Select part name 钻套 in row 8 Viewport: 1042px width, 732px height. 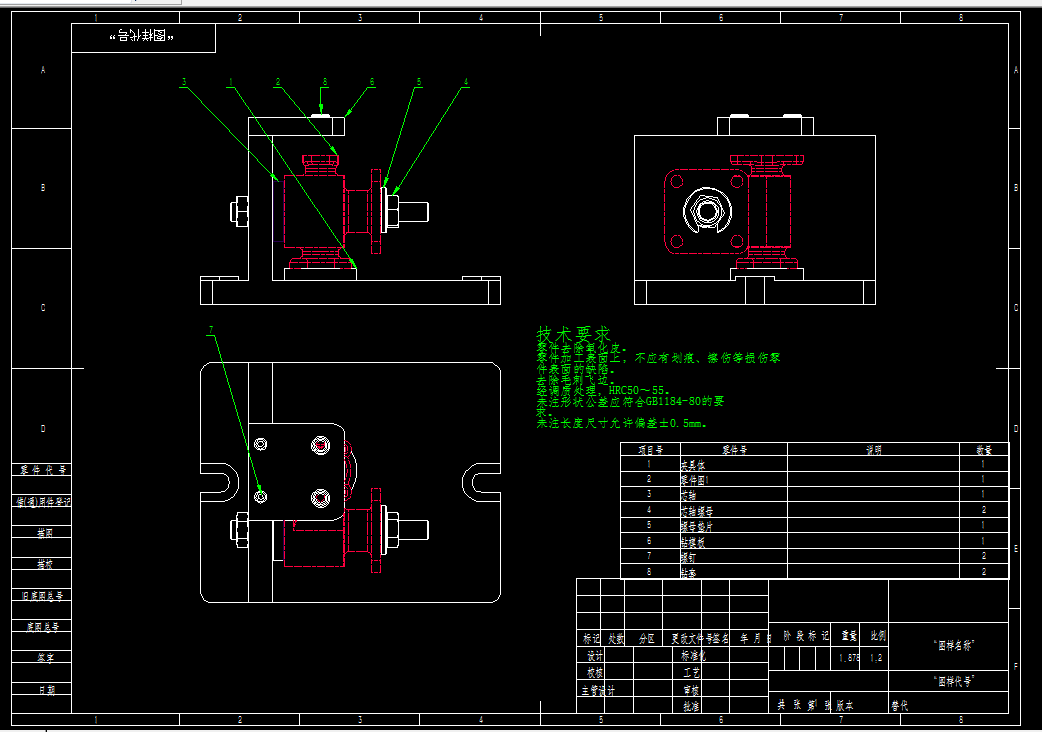point(688,573)
